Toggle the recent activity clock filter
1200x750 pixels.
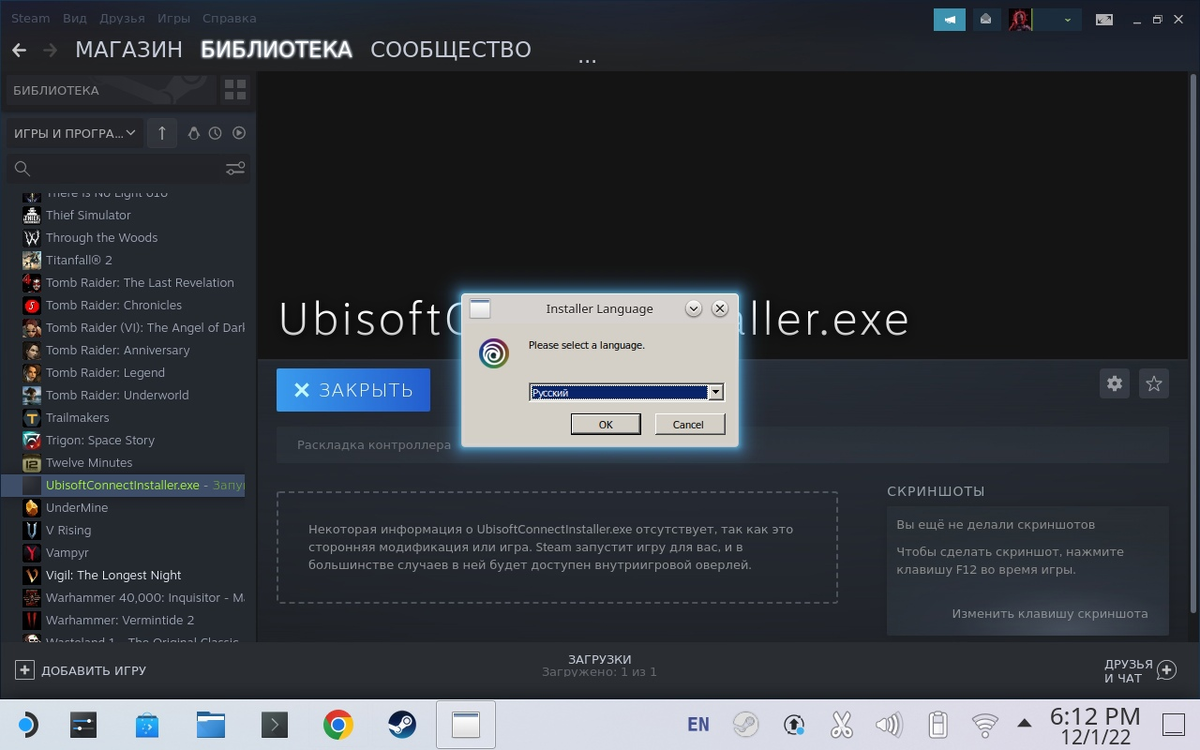(x=216, y=133)
